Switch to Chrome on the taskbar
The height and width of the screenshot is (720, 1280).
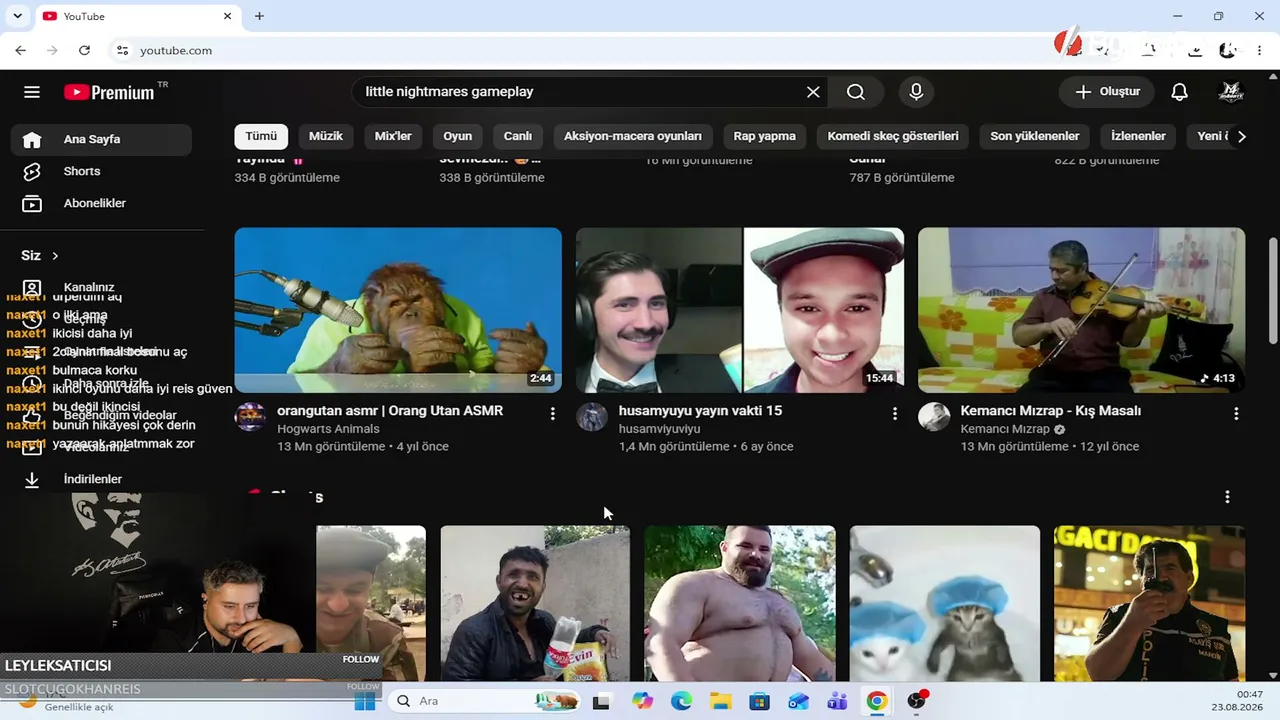pyautogui.click(x=877, y=701)
